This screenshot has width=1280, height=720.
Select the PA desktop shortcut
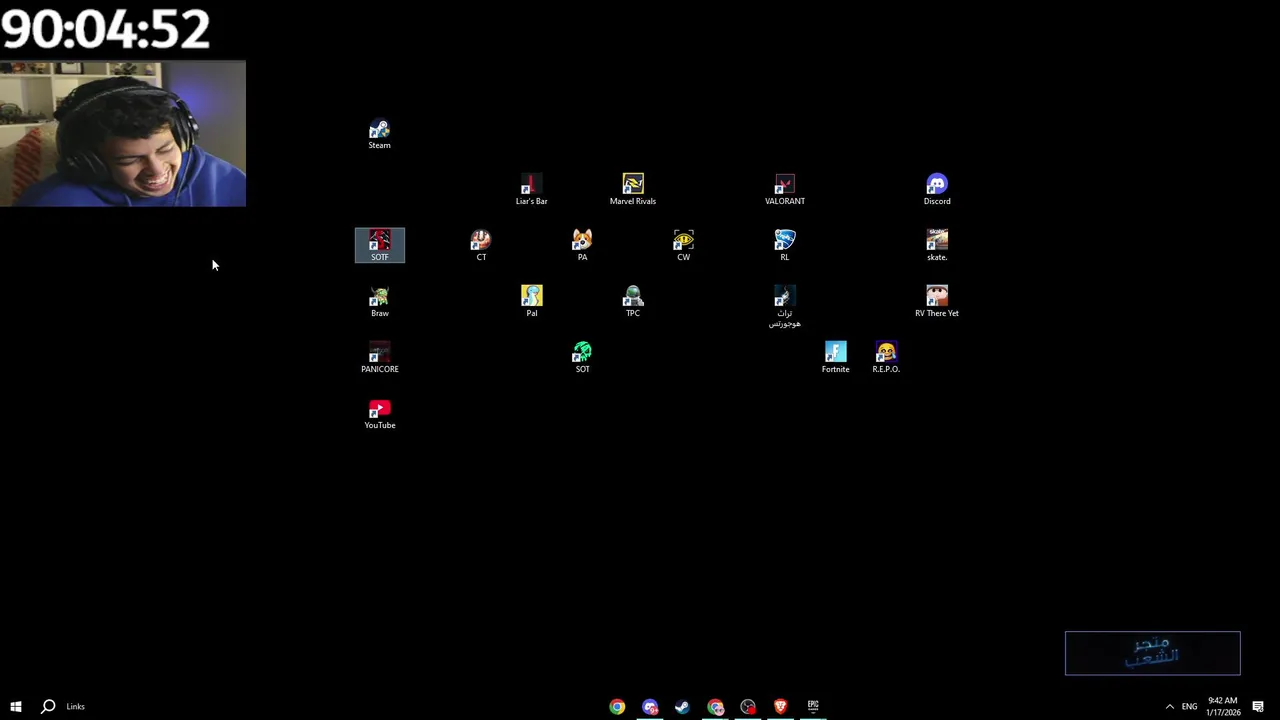[x=582, y=246]
